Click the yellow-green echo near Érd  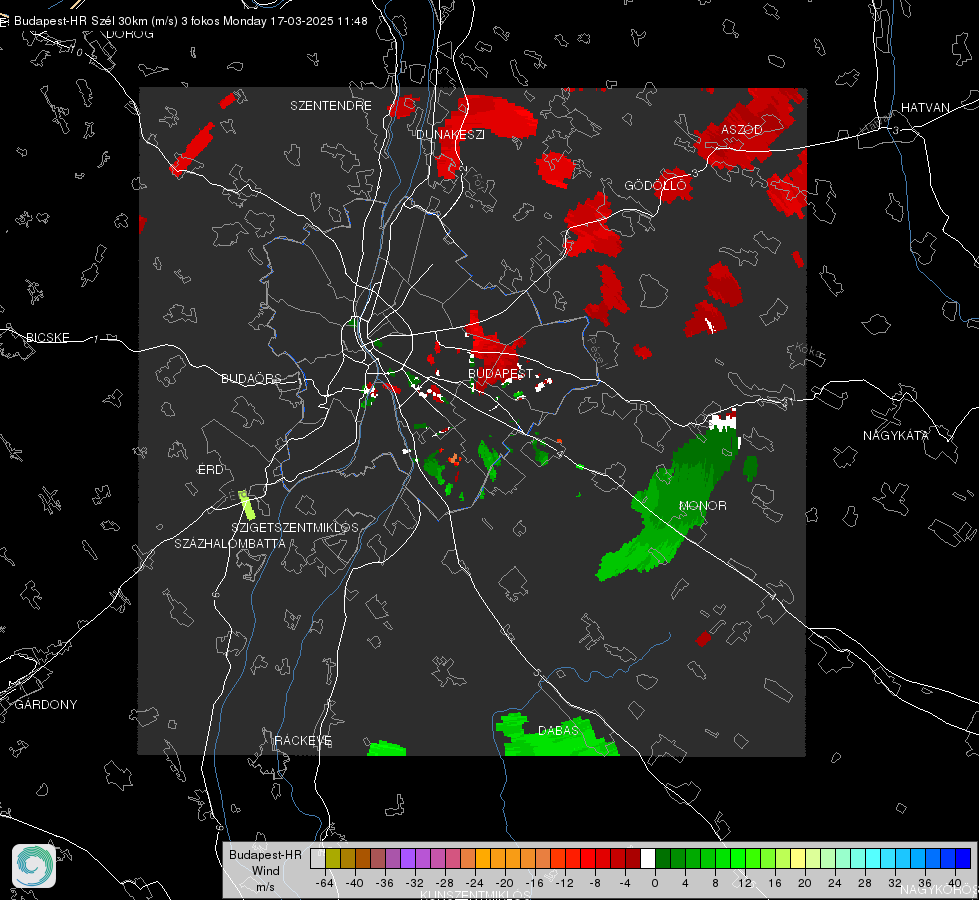(247, 505)
